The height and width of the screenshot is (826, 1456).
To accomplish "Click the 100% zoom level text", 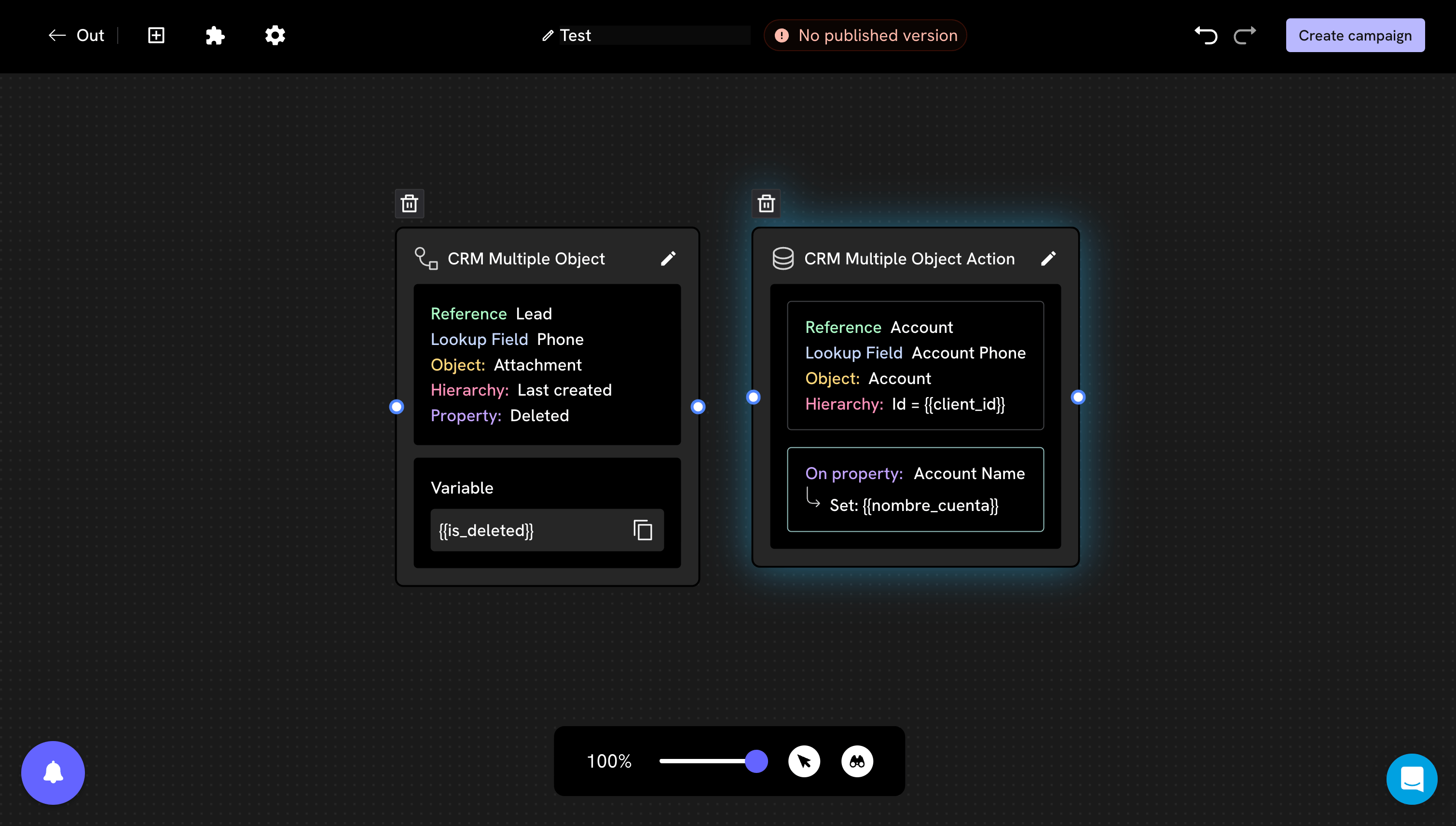I will (x=609, y=761).
